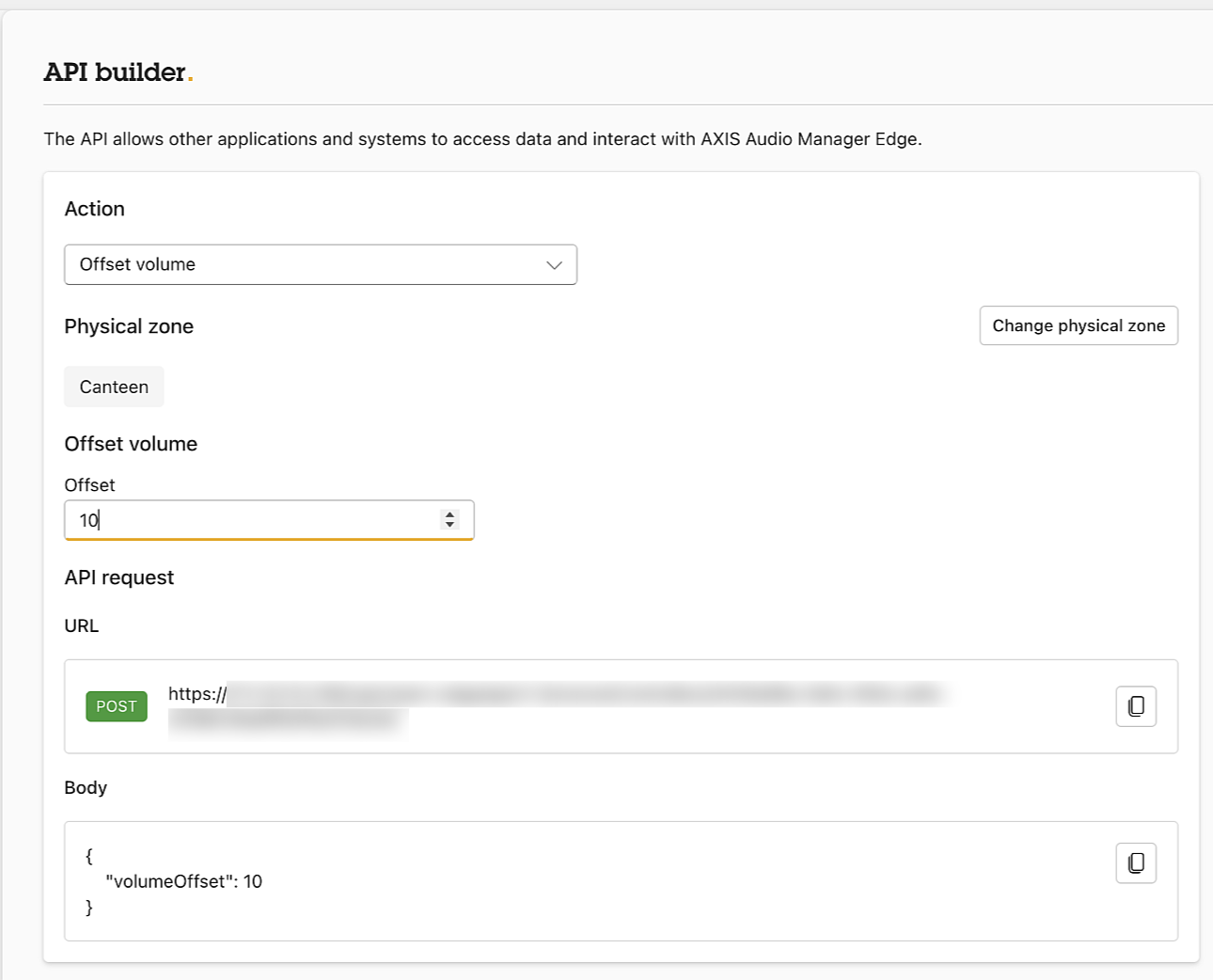Click the API request section heading
This screenshot has width=1213, height=980.
click(x=119, y=577)
